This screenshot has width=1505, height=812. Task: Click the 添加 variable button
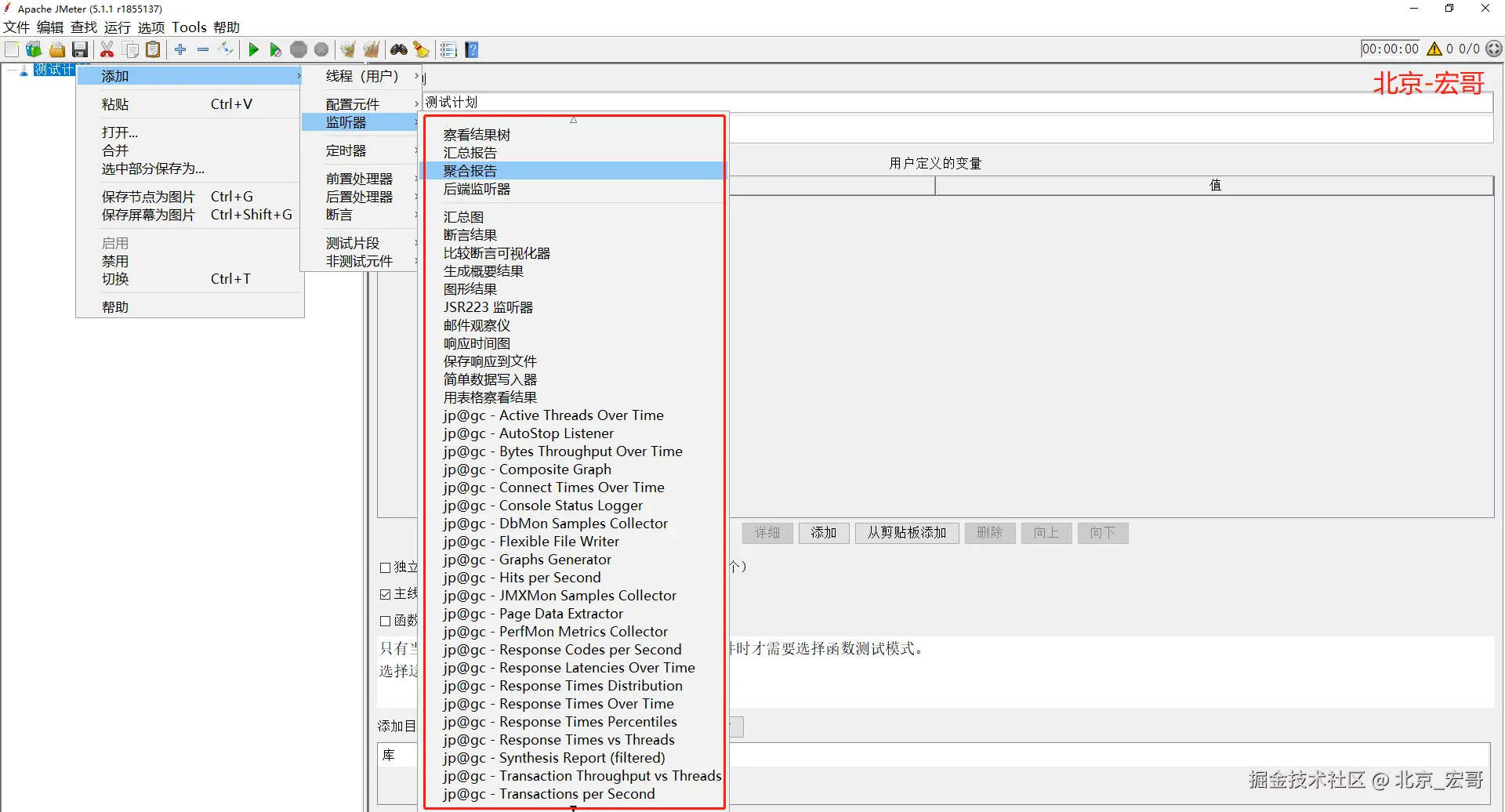tap(824, 533)
